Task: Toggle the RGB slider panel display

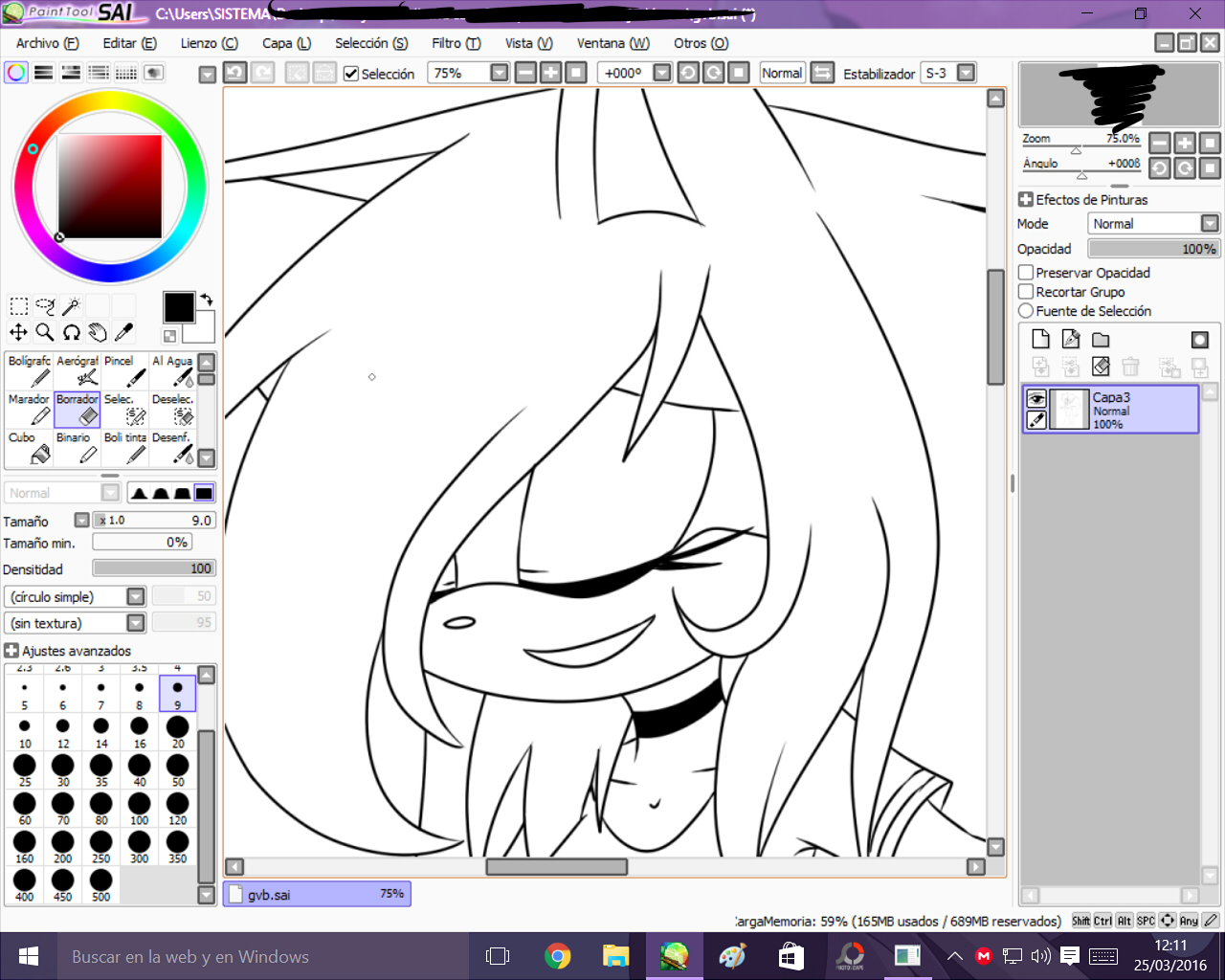Action: pyautogui.click(x=44, y=73)
